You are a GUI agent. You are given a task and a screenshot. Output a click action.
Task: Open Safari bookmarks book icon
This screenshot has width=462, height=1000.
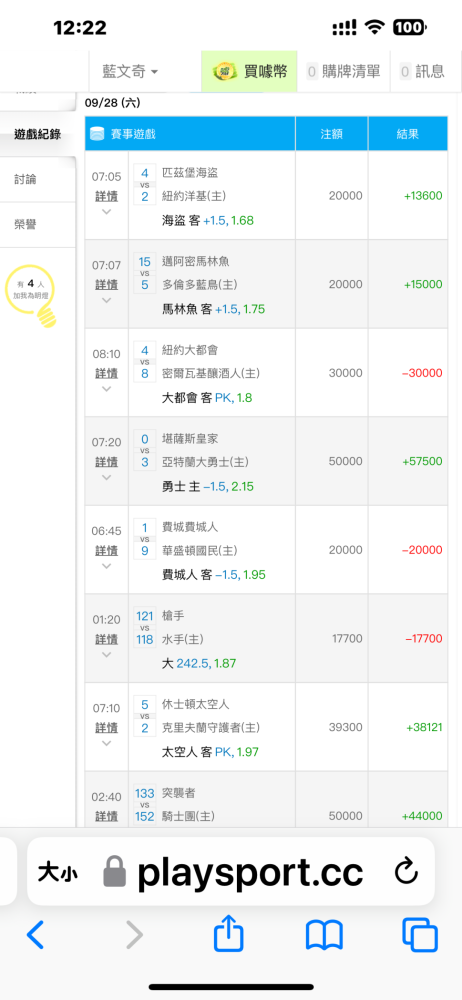tap(324, 936)
